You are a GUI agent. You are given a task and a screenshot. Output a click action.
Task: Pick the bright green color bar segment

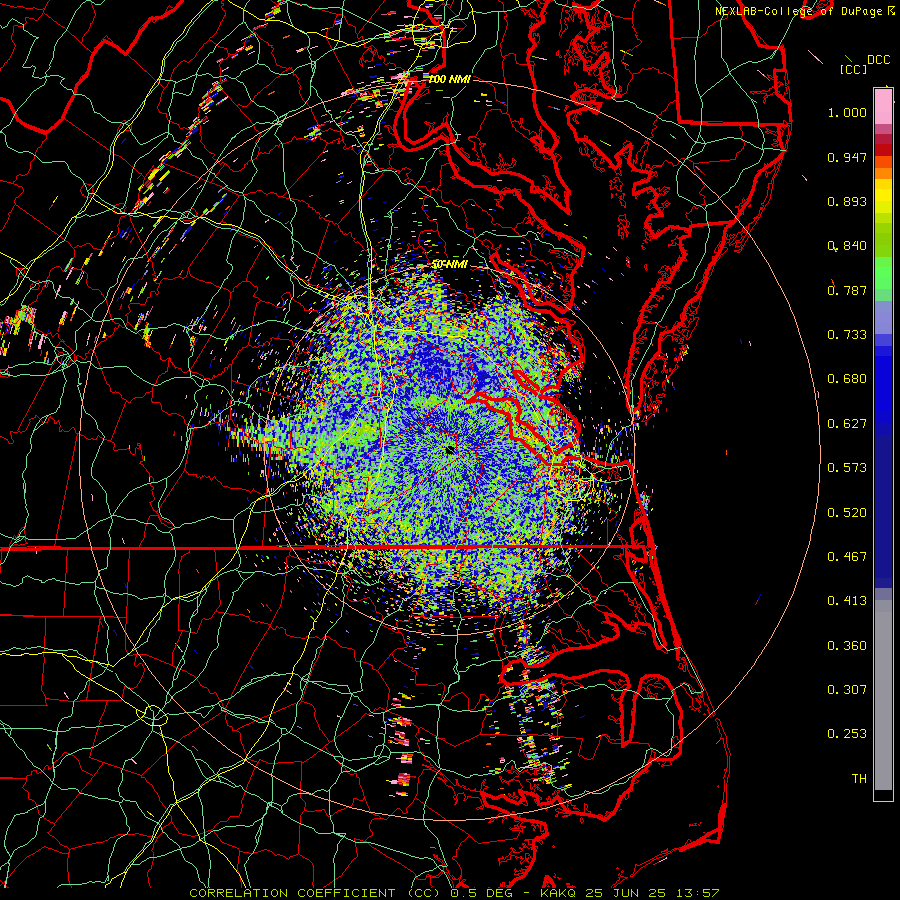[883, 274]
